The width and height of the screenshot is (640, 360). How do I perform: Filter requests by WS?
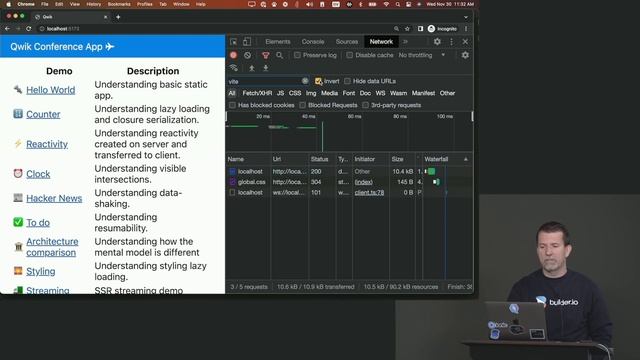(380, 93)
